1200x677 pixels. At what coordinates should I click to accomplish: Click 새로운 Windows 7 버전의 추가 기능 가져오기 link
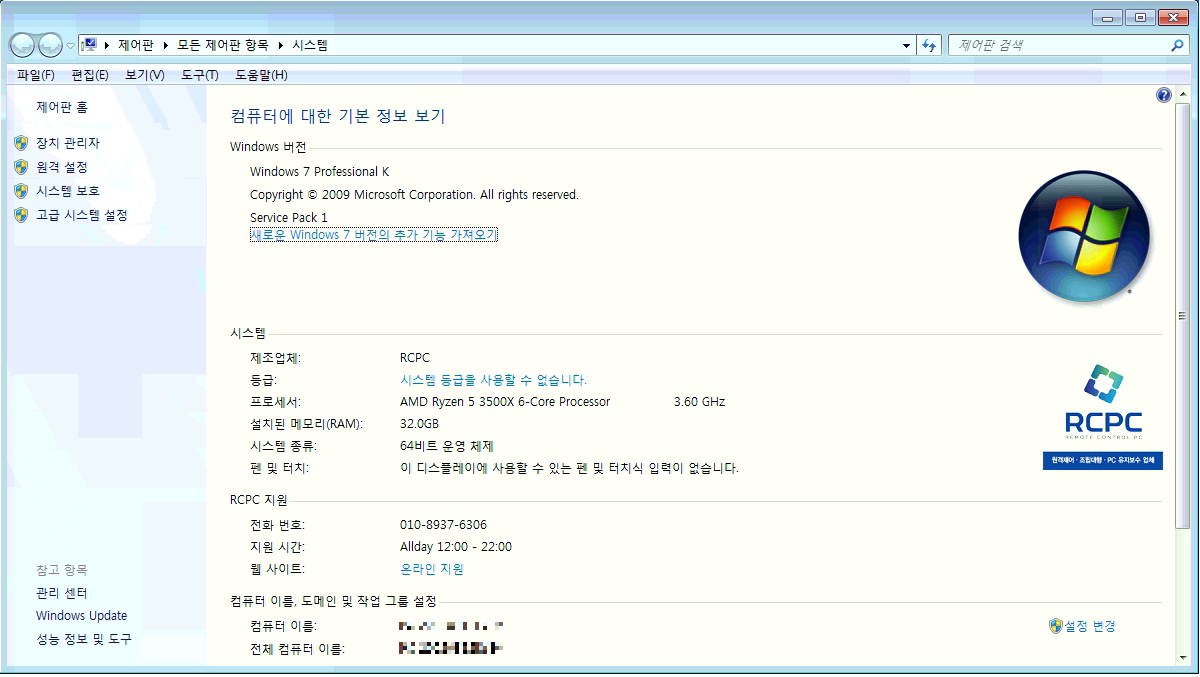pos(374,235)
